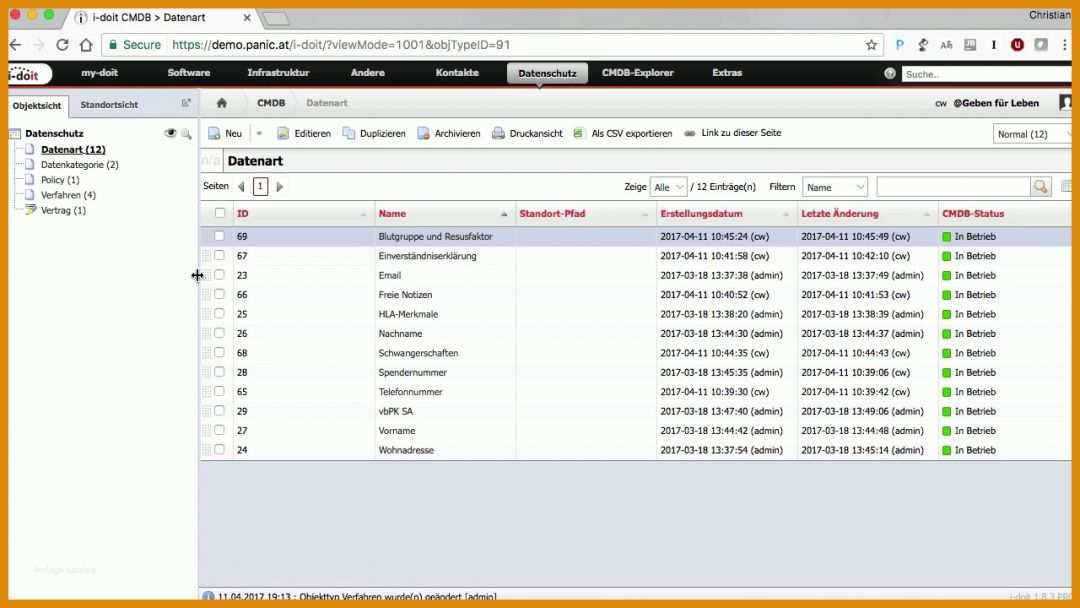Go to next page arrow
Screen dimensions: 1080x608
(x=279, y=187)
